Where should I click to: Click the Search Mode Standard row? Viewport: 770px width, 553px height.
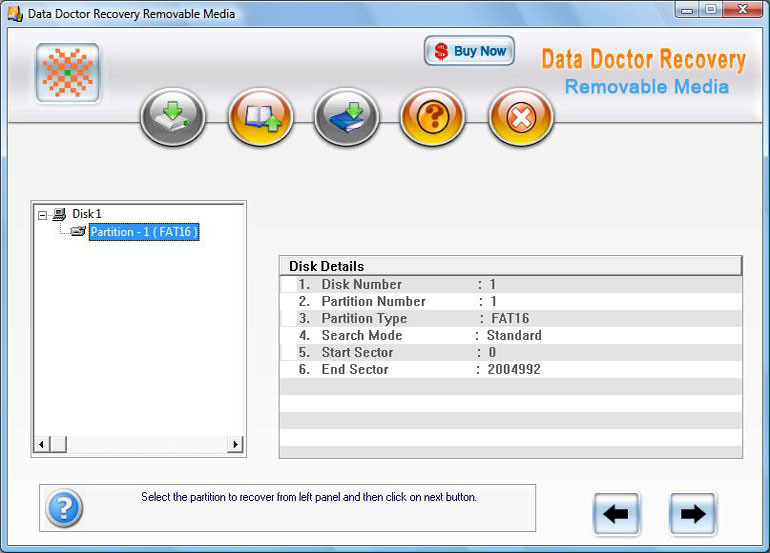pyautogui.click(x=511, y=335)
